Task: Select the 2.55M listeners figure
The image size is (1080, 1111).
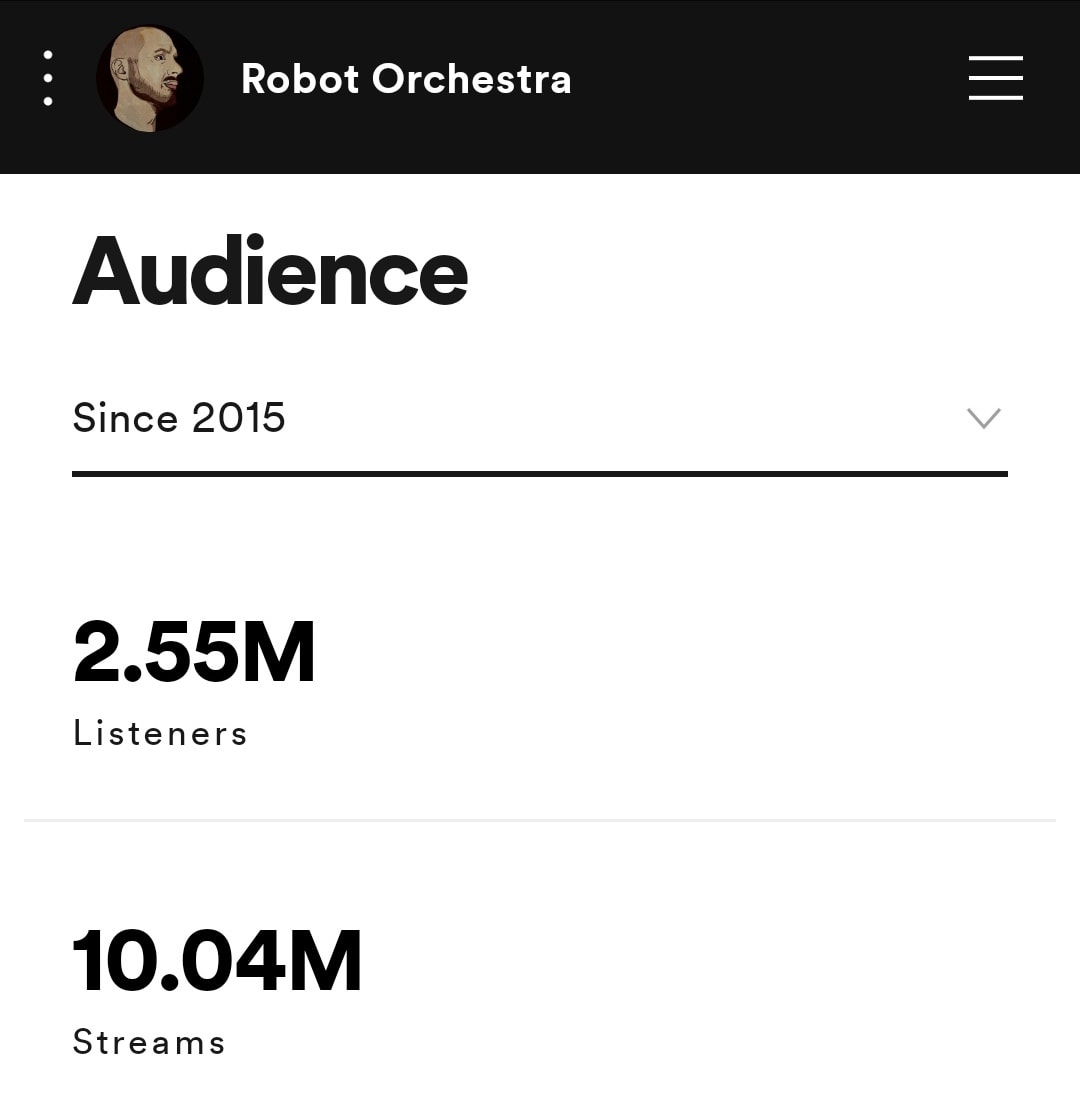Action: (x=194, y=652)
